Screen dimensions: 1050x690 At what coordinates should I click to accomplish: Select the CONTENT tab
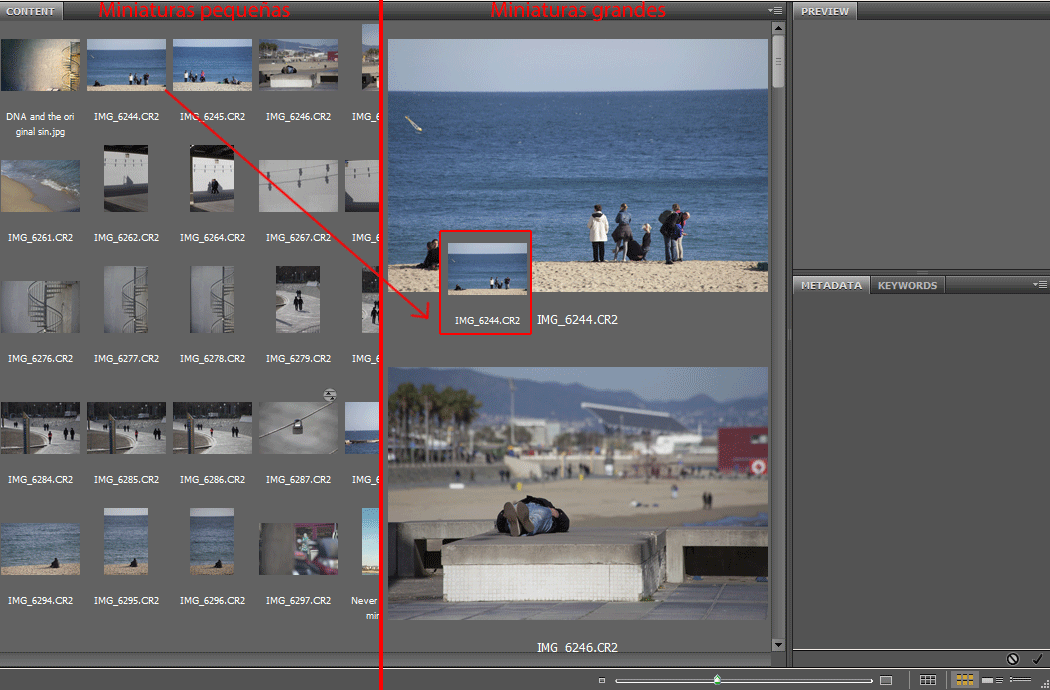tap(31, 11)
